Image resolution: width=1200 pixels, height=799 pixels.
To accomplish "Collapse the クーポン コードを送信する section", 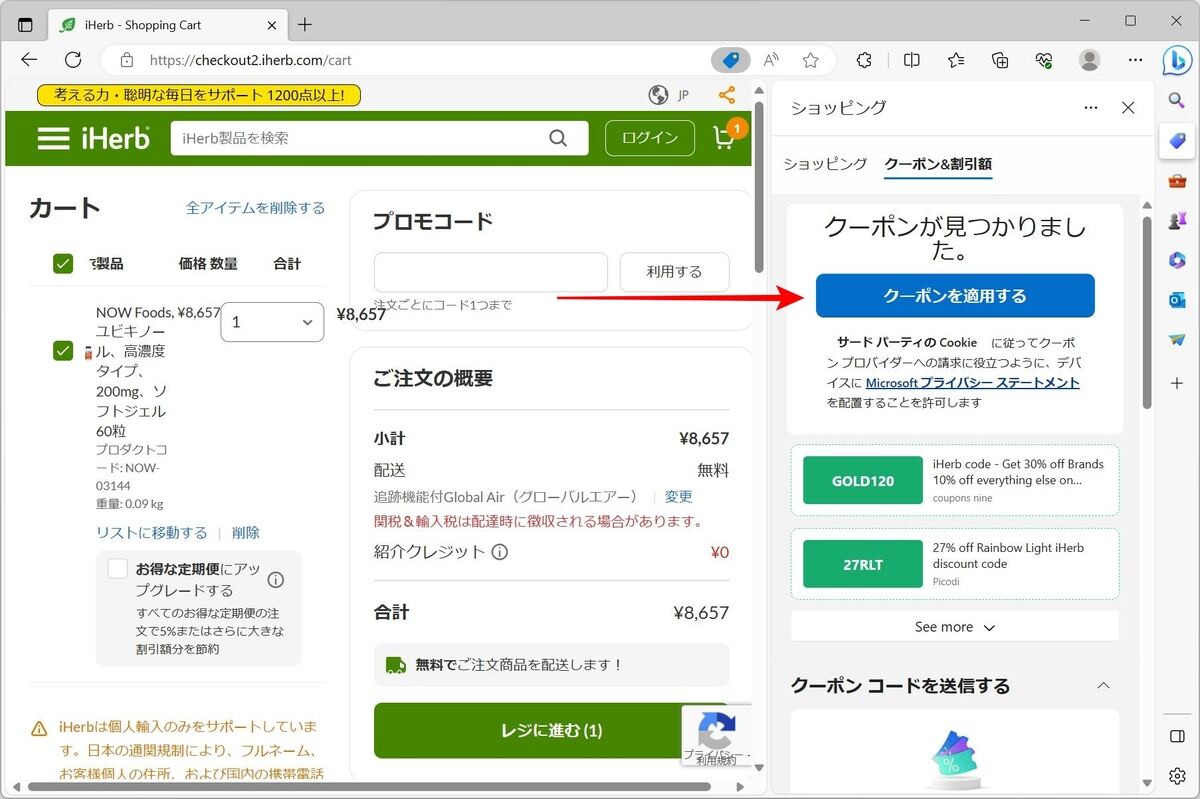I will click(x=1103, y=686).
